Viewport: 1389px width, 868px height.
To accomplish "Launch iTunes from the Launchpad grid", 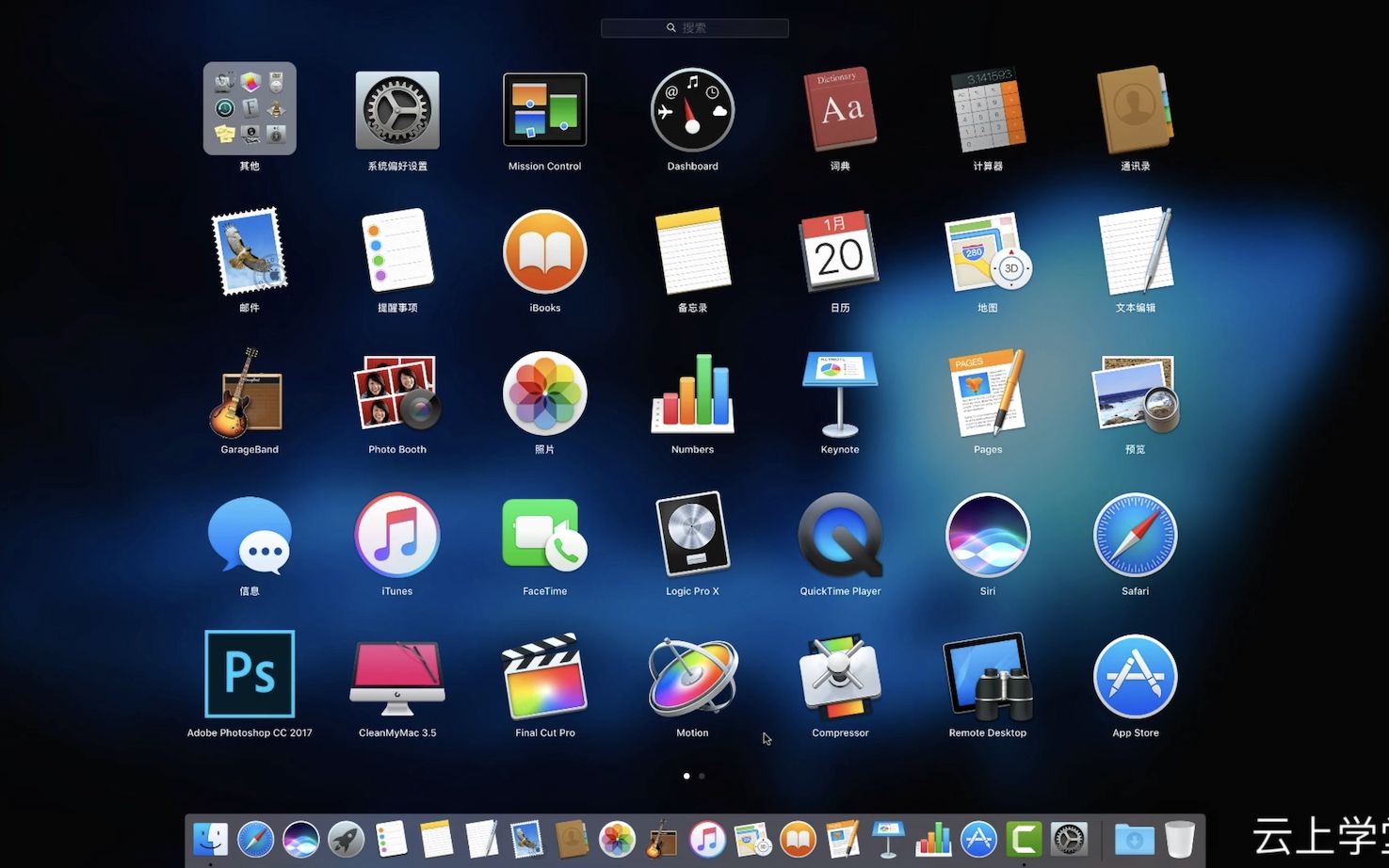I will point(397,535).
